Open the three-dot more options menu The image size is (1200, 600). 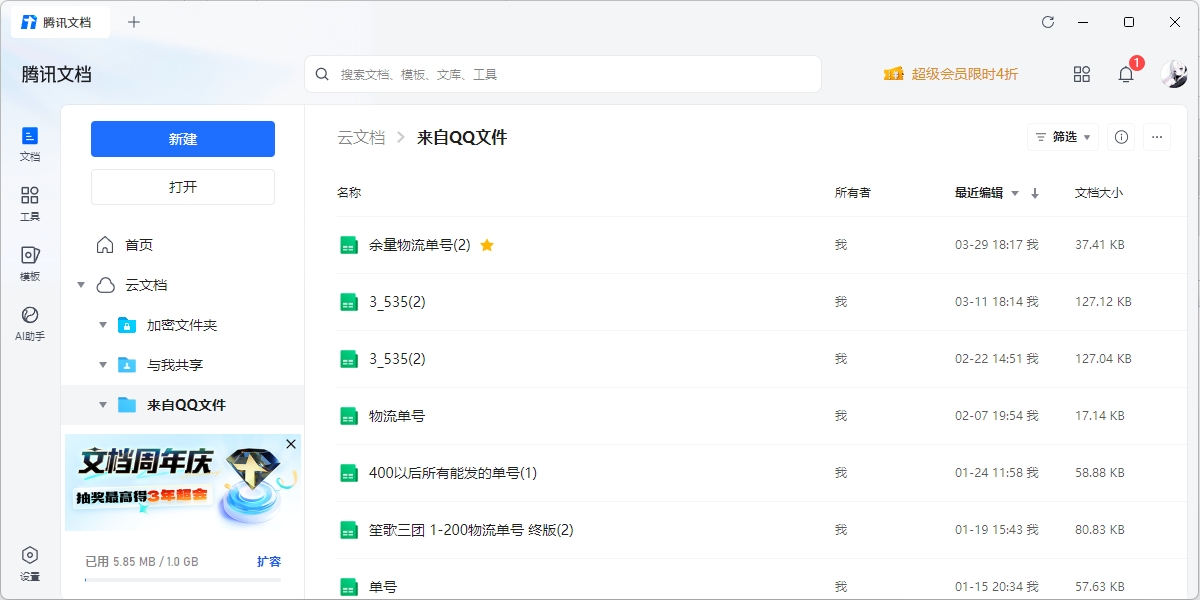[x=1157, y=137]
